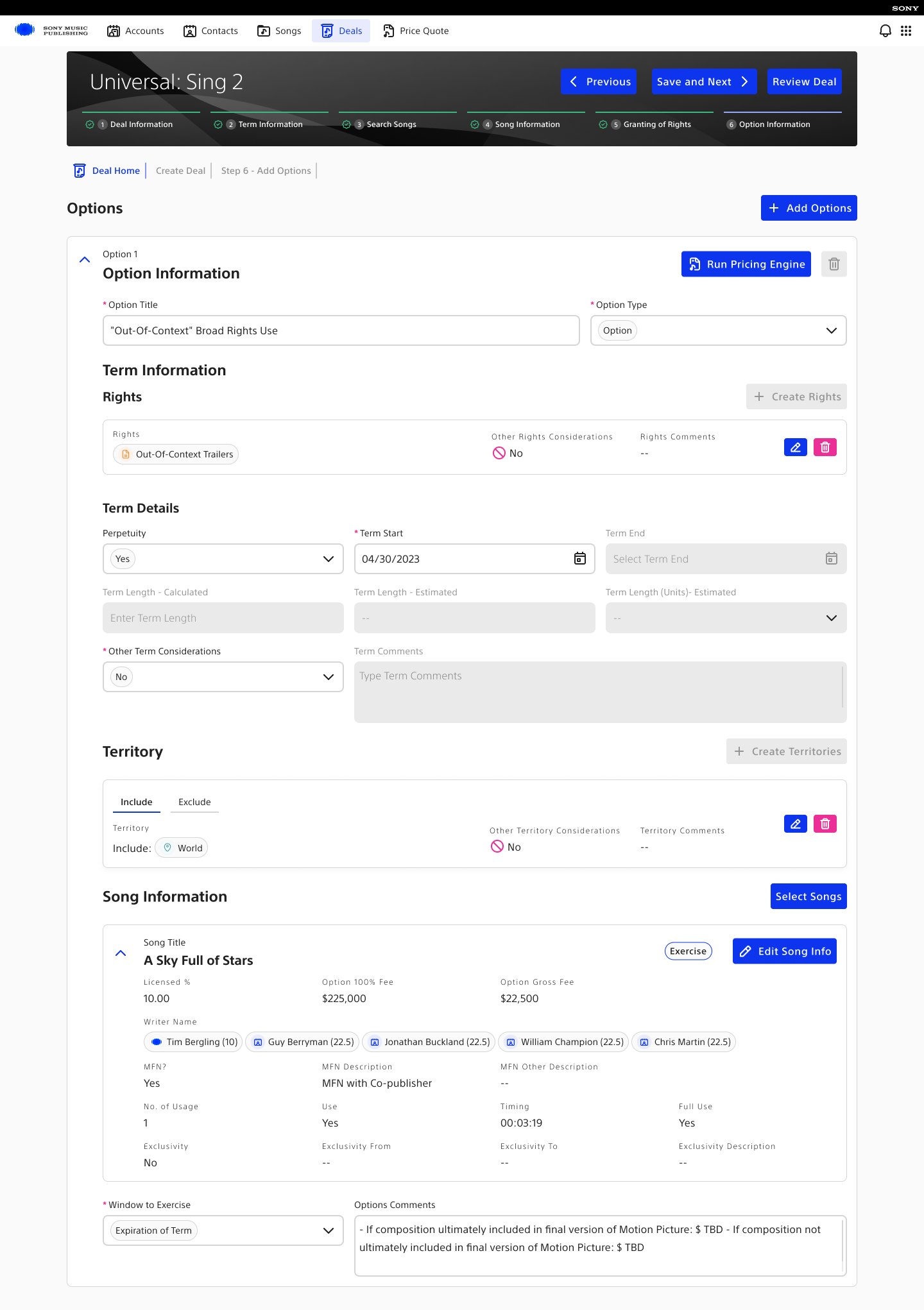This screenshot has height=1310, width=924.
Task: Open the Deal Home breadcrumb link
Action: 116,171
